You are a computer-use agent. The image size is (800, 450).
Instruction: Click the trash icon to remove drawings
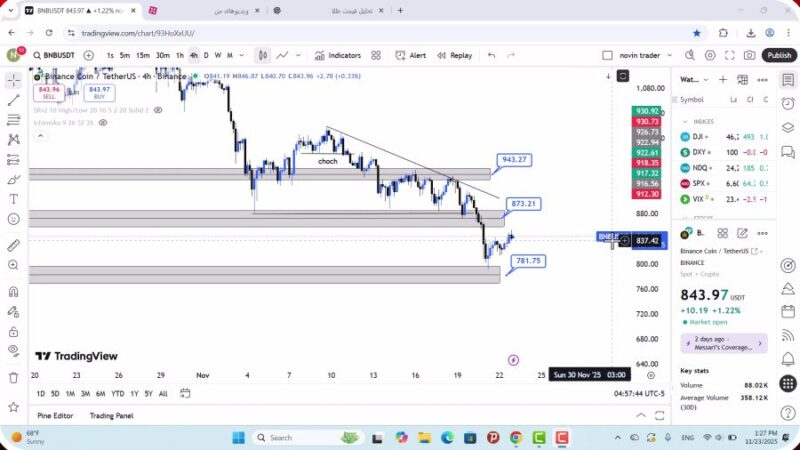click(13, 377)
